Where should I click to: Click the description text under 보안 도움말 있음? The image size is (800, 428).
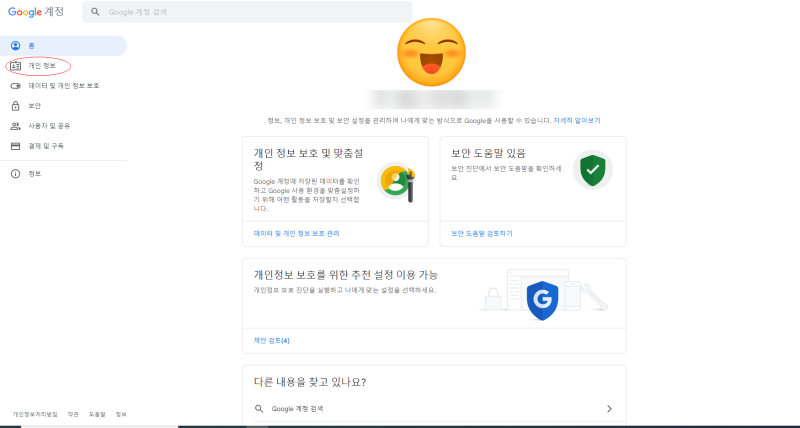[506, 173]
